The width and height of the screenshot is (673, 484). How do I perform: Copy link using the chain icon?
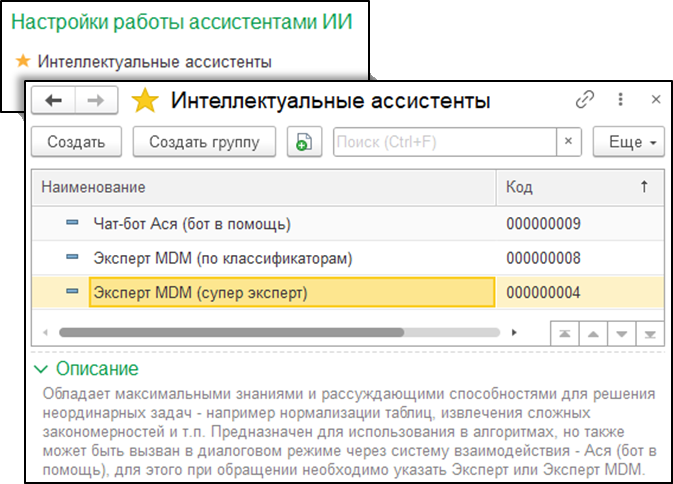coord(586,101)
